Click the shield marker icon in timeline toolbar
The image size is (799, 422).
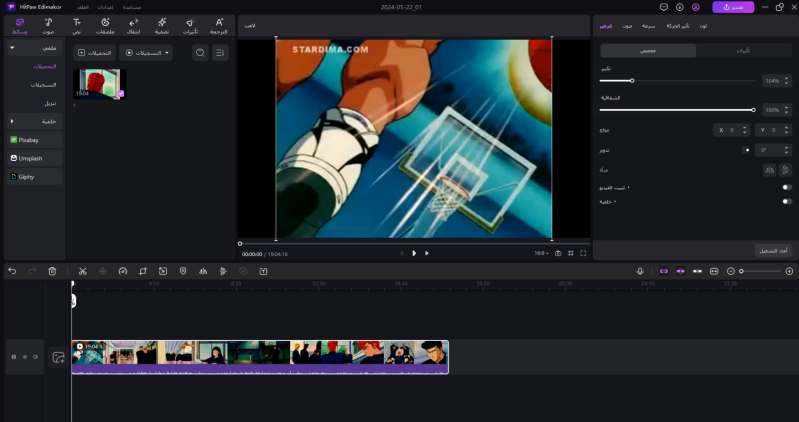click(x=183, y=271)
